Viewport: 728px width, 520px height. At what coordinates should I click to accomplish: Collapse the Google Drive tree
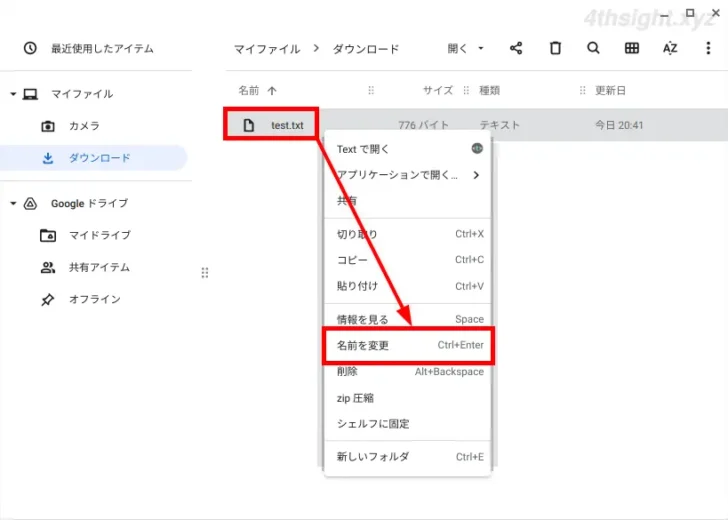(13, 203)
